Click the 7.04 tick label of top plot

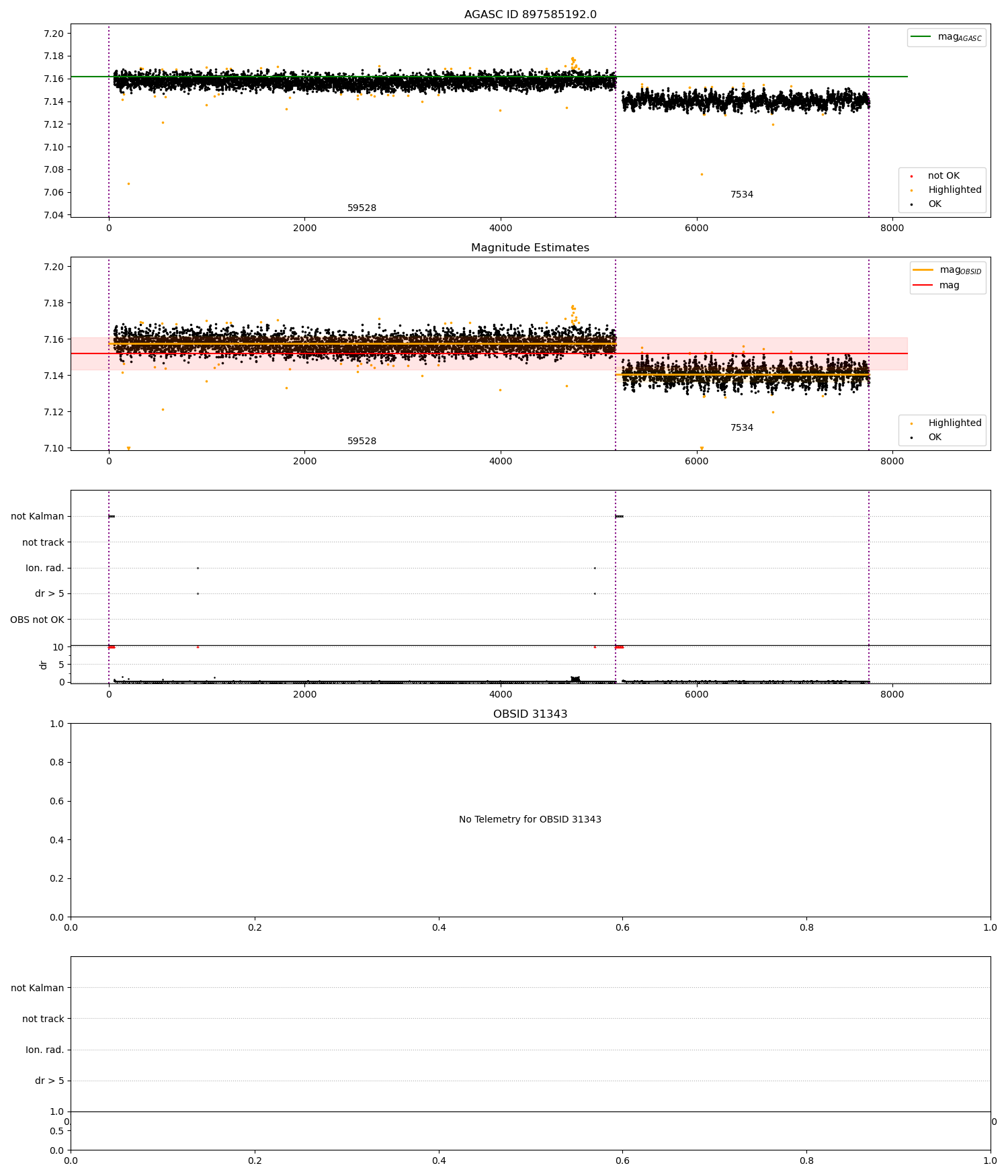54,215
